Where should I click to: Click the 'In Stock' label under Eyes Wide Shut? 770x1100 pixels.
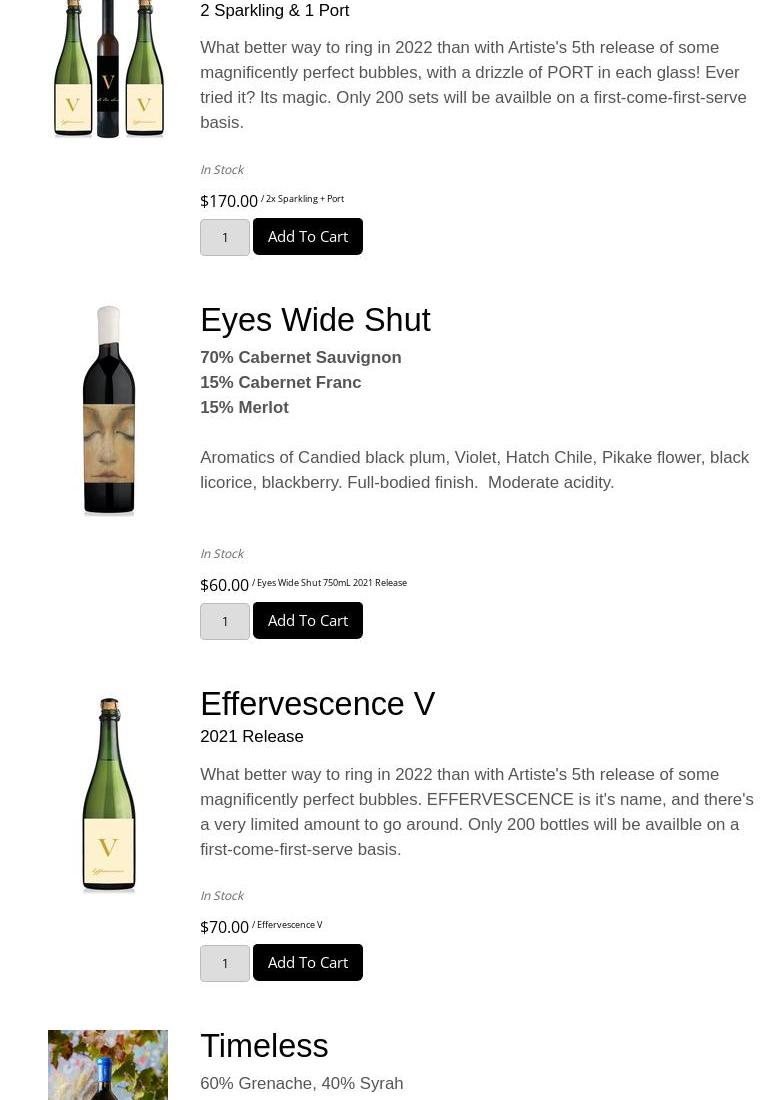click(222, 554)
